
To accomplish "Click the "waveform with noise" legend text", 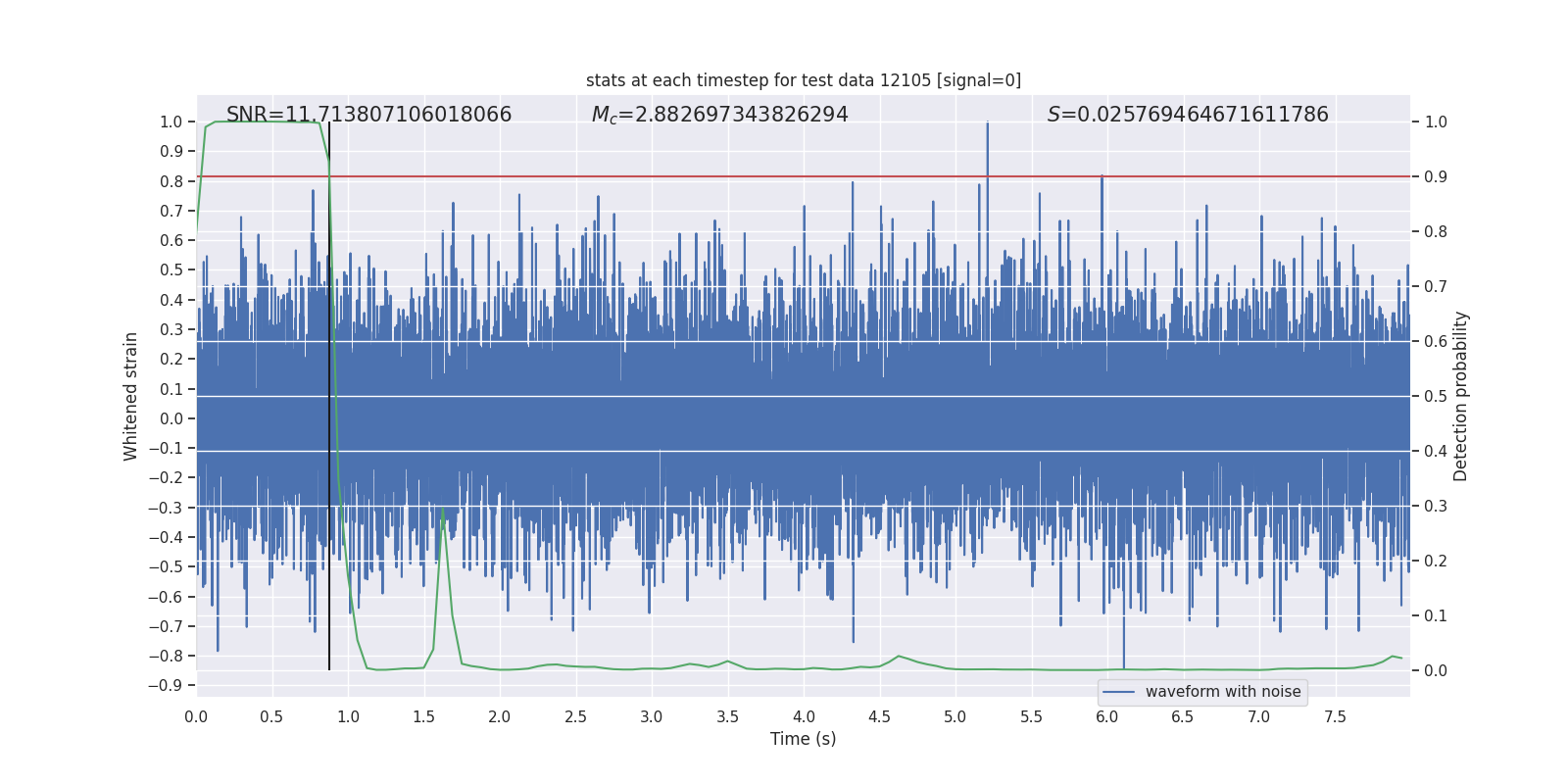I will tap(1222, 692).
